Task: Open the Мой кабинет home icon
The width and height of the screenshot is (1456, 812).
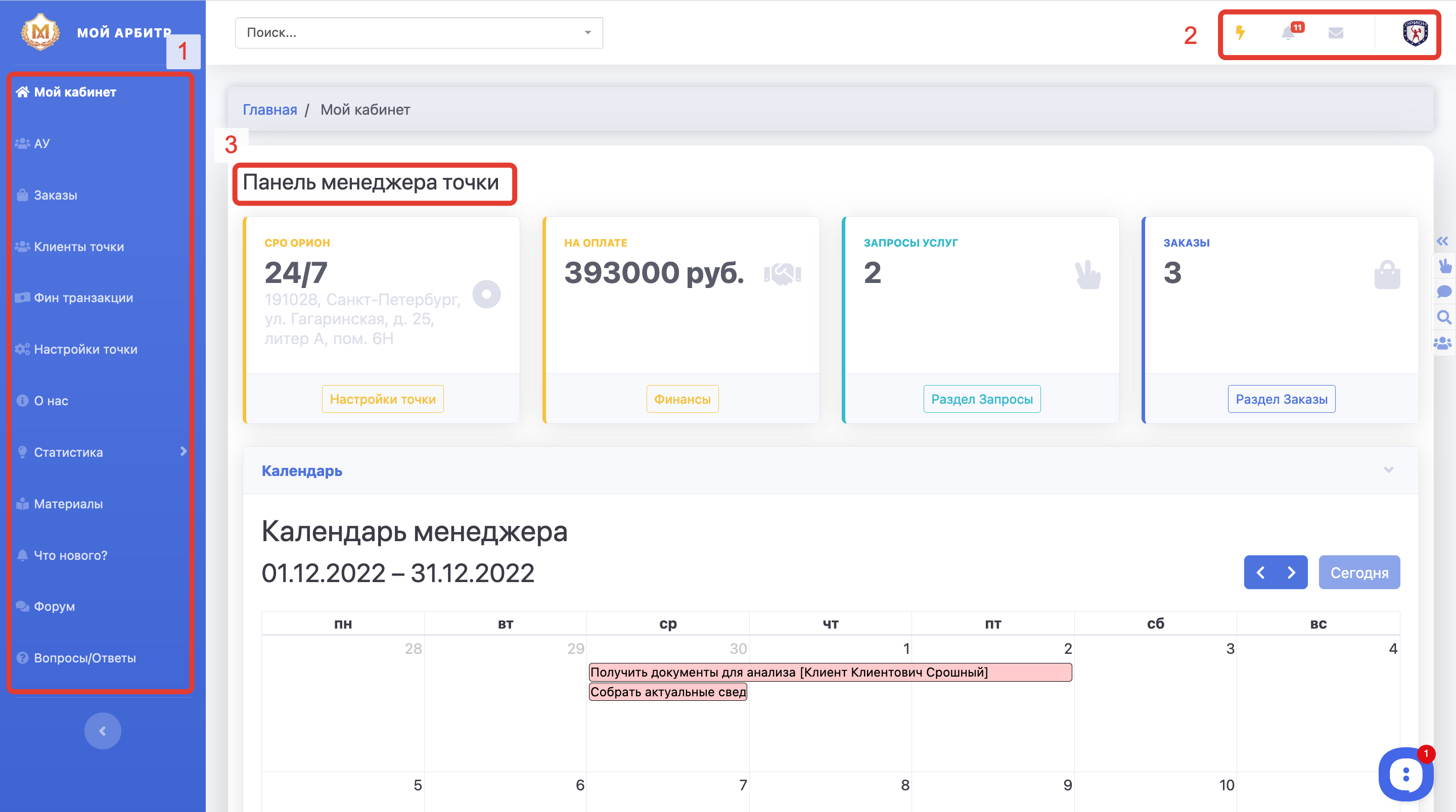Action: [x=23, y=91]
